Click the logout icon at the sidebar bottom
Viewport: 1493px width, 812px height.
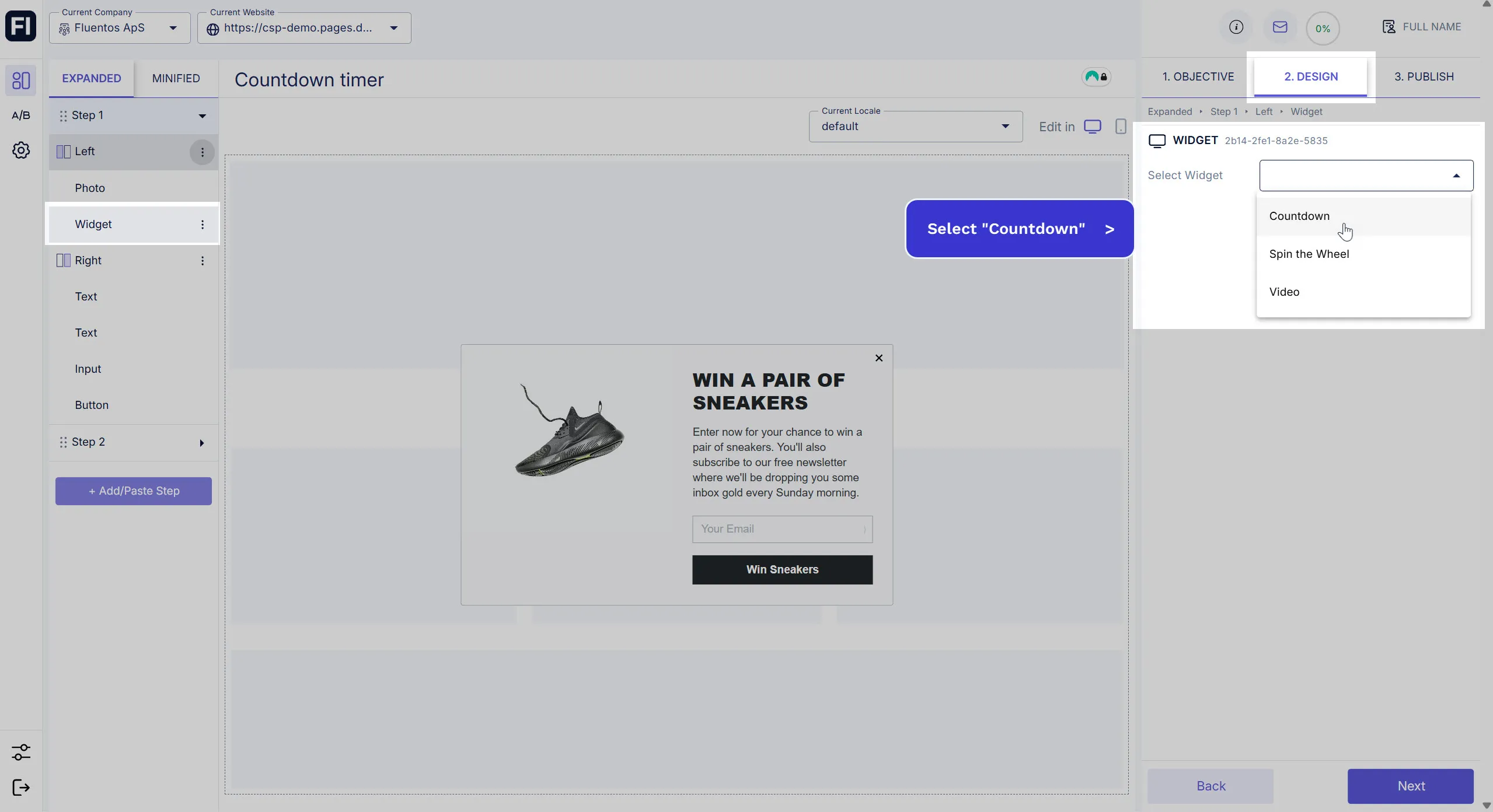(x=21, y=787)
